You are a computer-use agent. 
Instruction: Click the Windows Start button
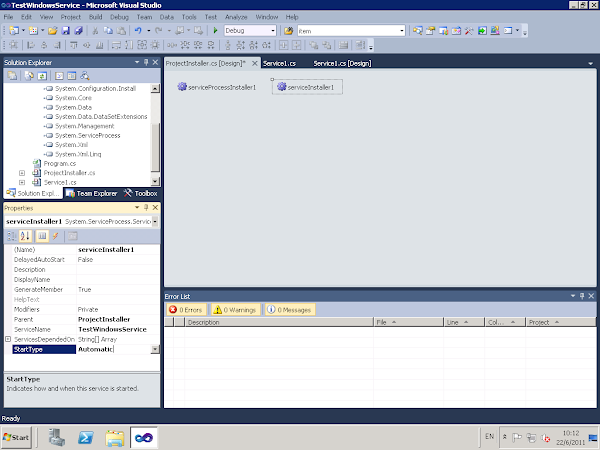[16, 437]
